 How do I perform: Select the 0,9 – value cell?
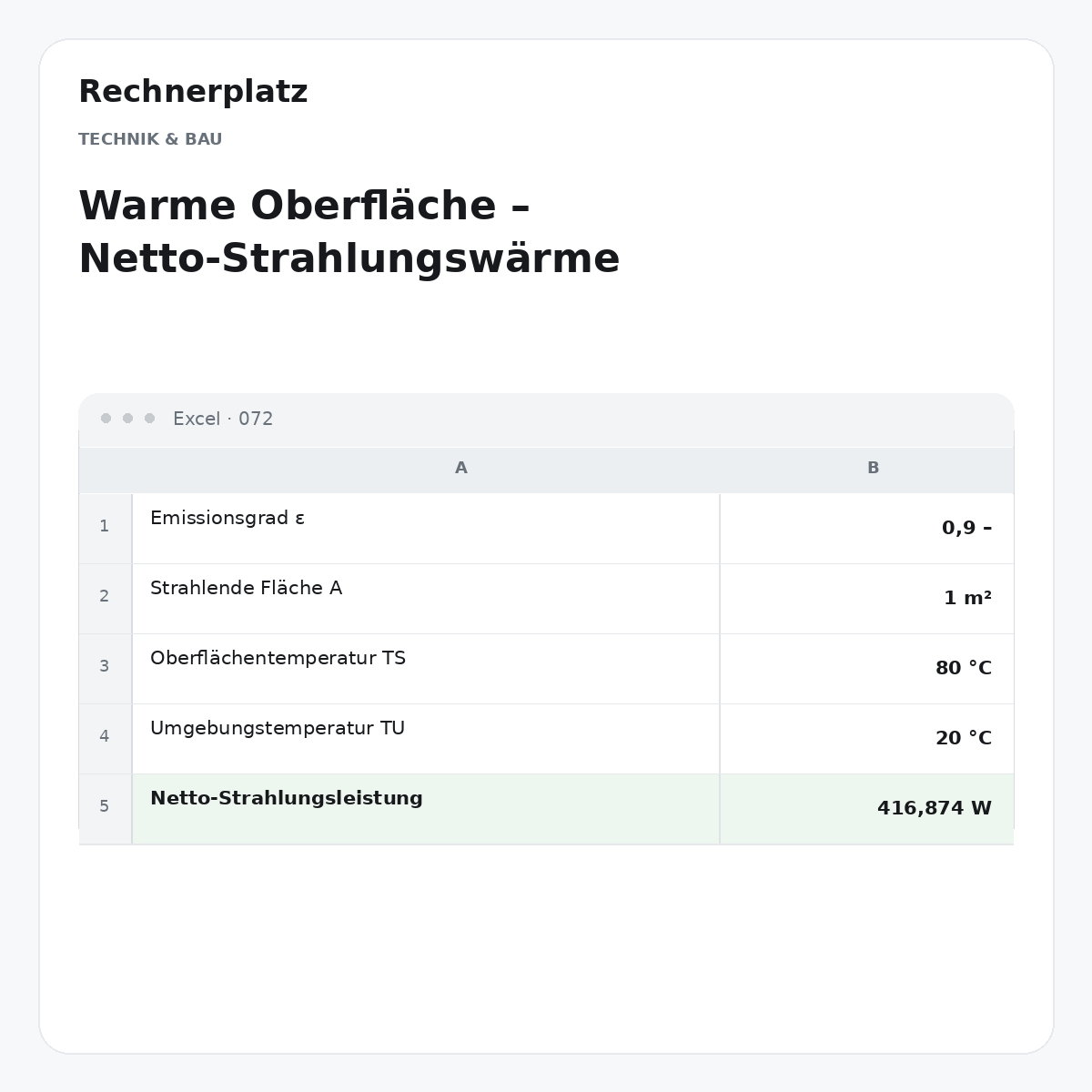[x=867, y=529]
